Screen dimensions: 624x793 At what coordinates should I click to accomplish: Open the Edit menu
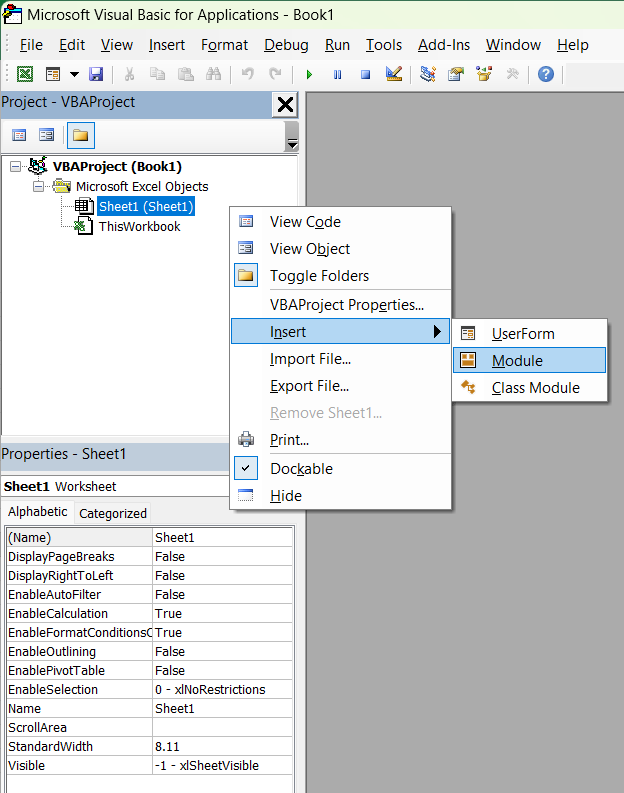(72, 45)
